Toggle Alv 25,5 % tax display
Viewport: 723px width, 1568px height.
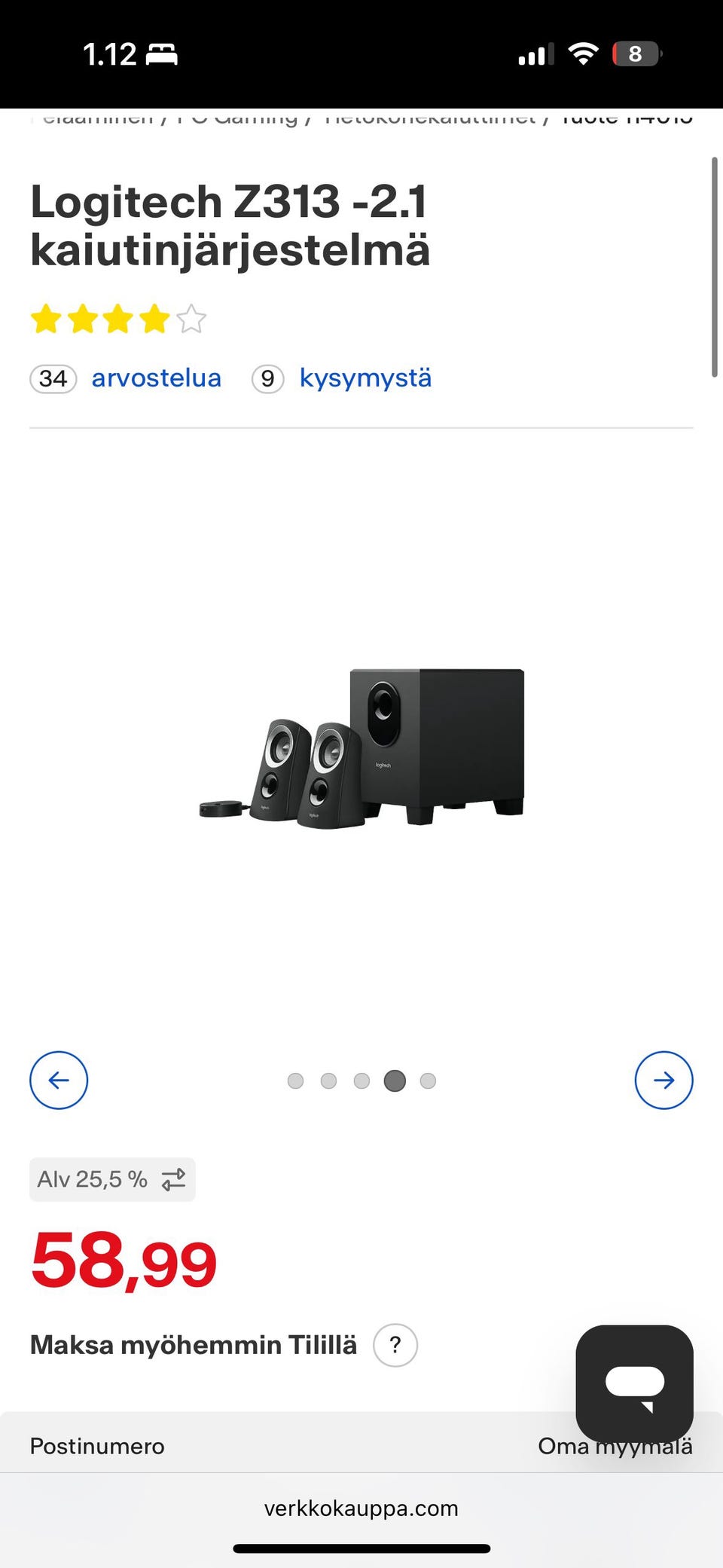[112, 1179]
